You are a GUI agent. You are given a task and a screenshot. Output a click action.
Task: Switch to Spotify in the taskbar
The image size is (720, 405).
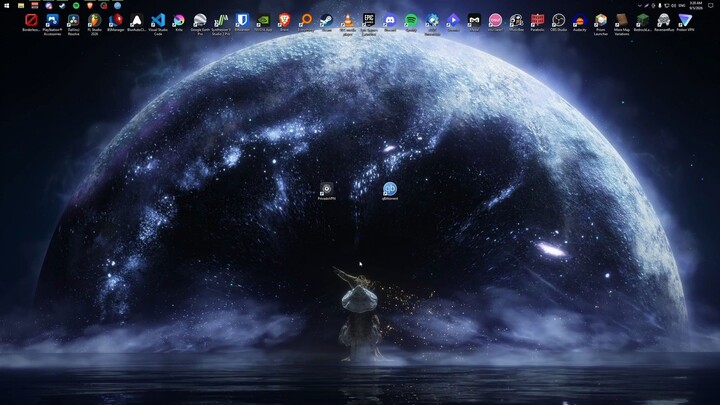click(76, 6)
